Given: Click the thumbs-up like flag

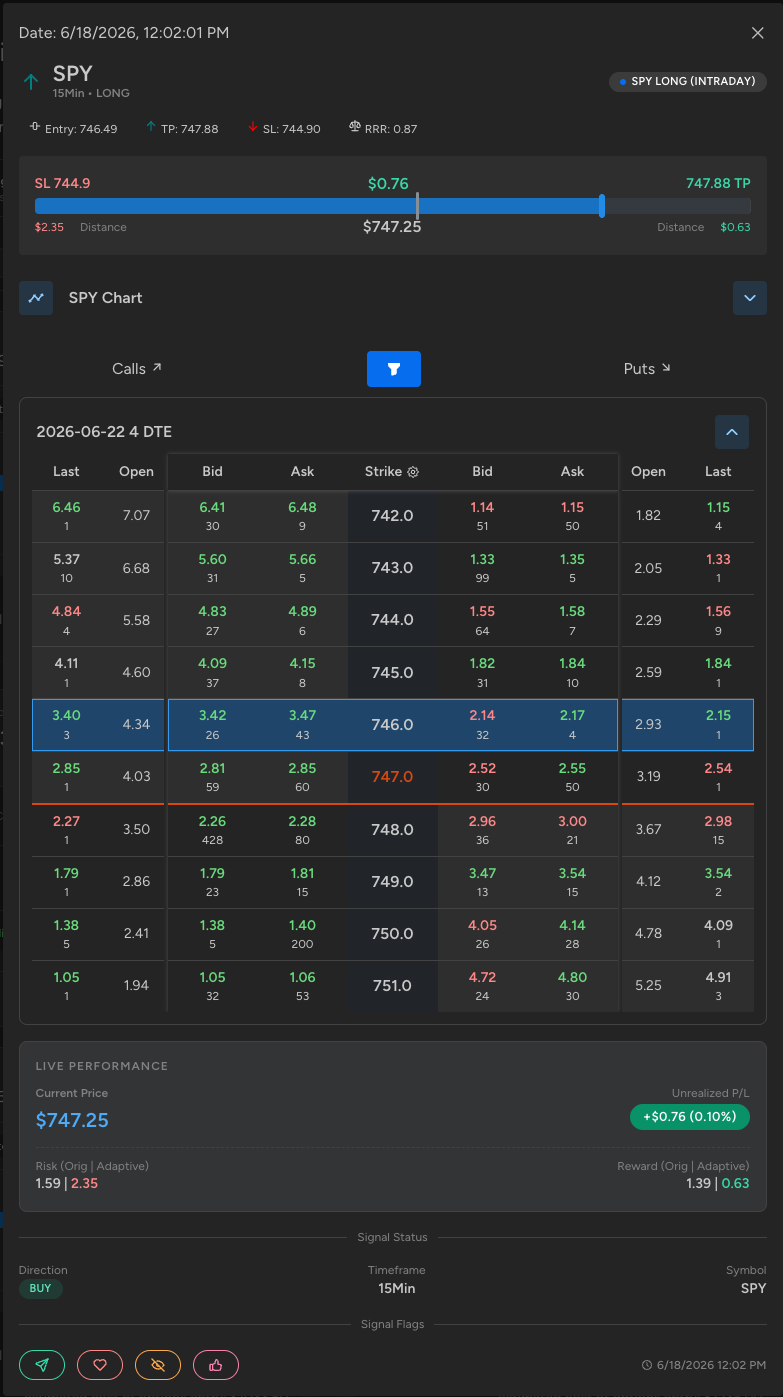Looking at the screenshot, I should coord(216,1365).
